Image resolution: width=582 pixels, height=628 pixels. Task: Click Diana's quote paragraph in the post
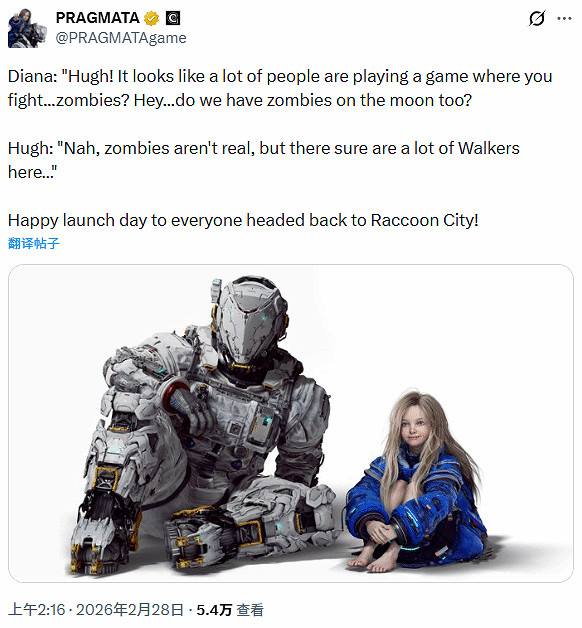point(280,88)
